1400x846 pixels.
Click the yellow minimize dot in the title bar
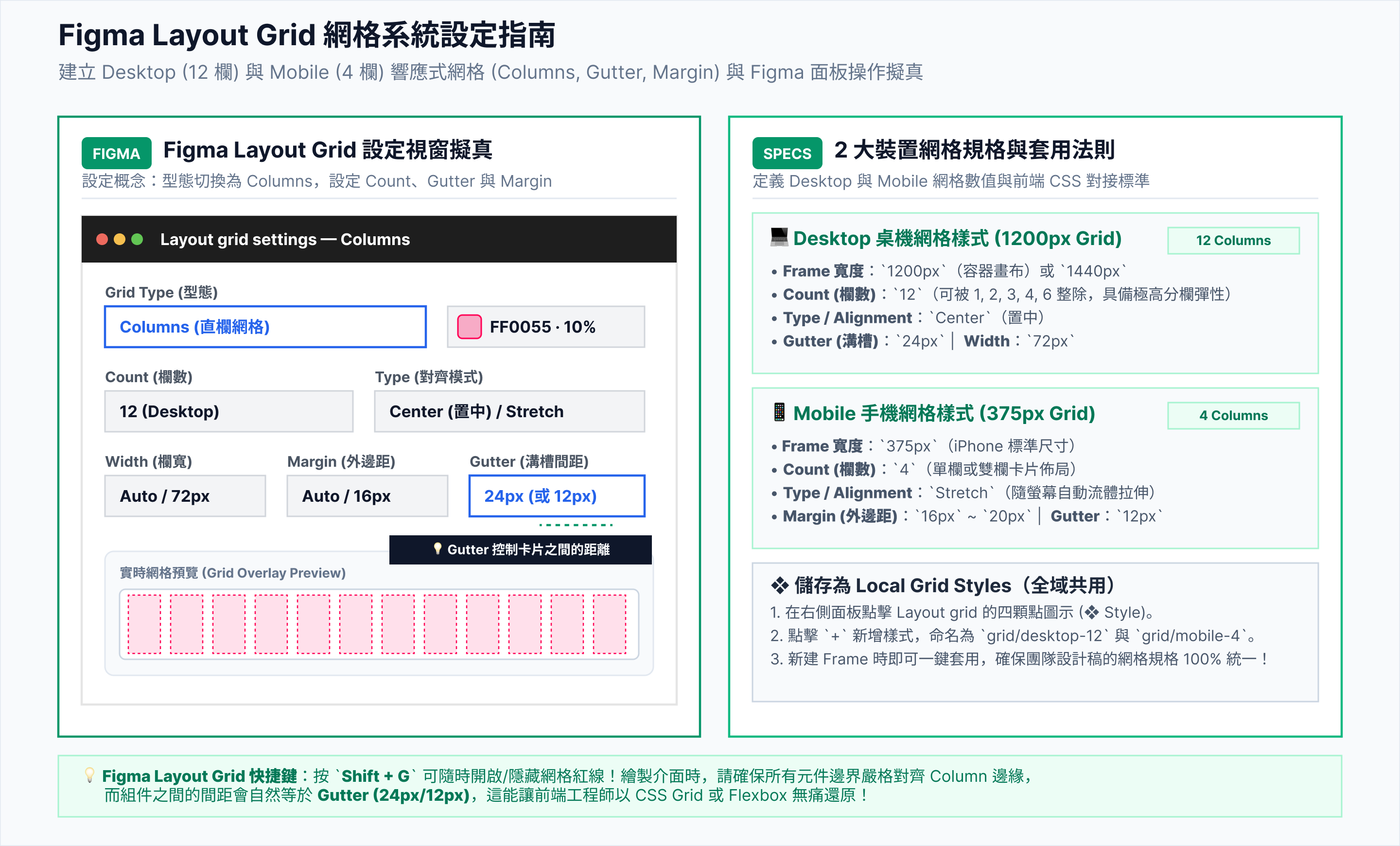tap(119, 239)
